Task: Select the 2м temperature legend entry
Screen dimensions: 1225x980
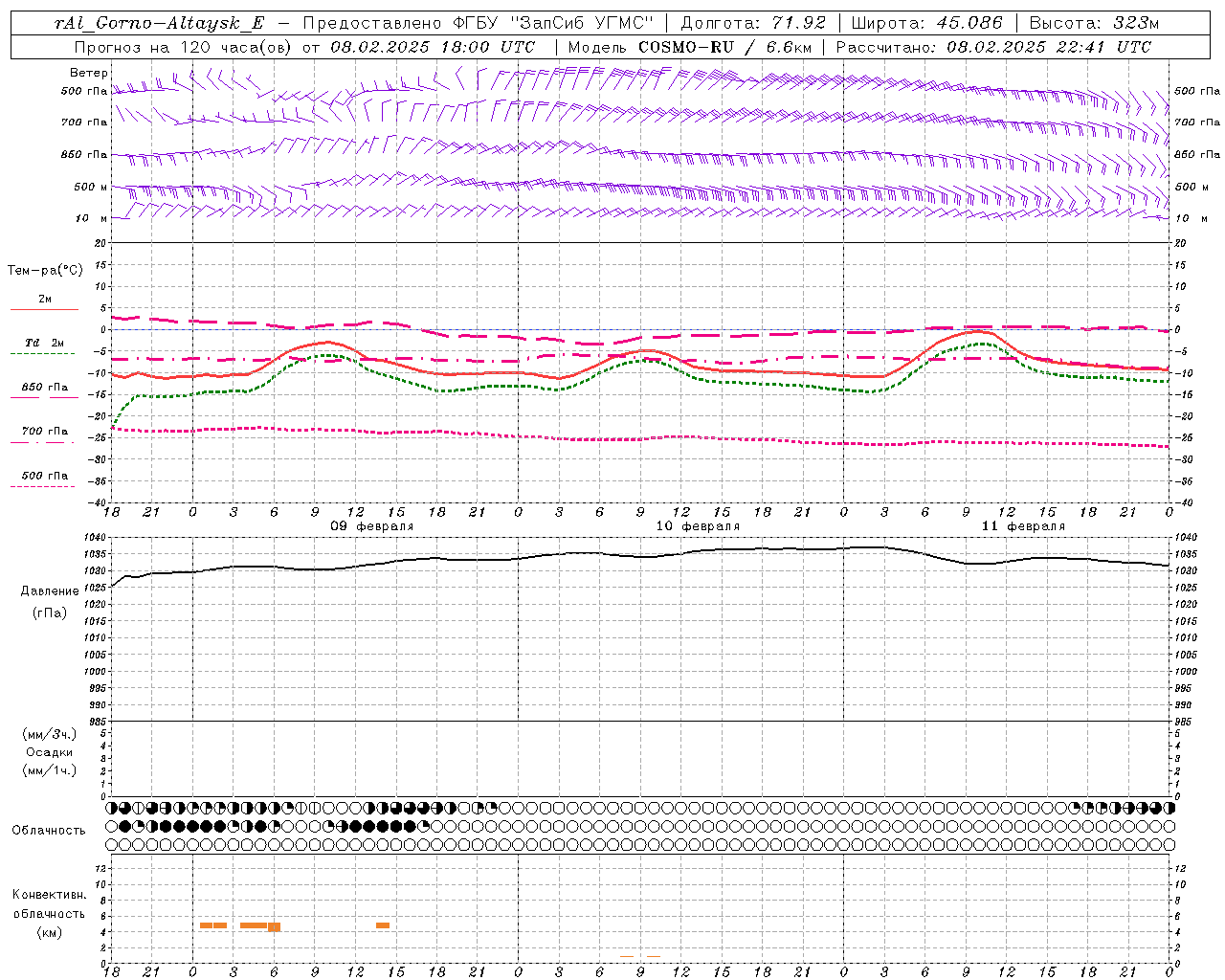Action: point(45,299)
